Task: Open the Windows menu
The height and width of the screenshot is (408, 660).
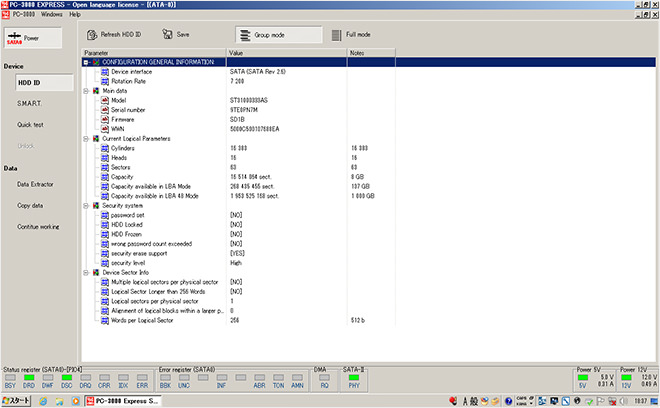Action: click(52, 14)
